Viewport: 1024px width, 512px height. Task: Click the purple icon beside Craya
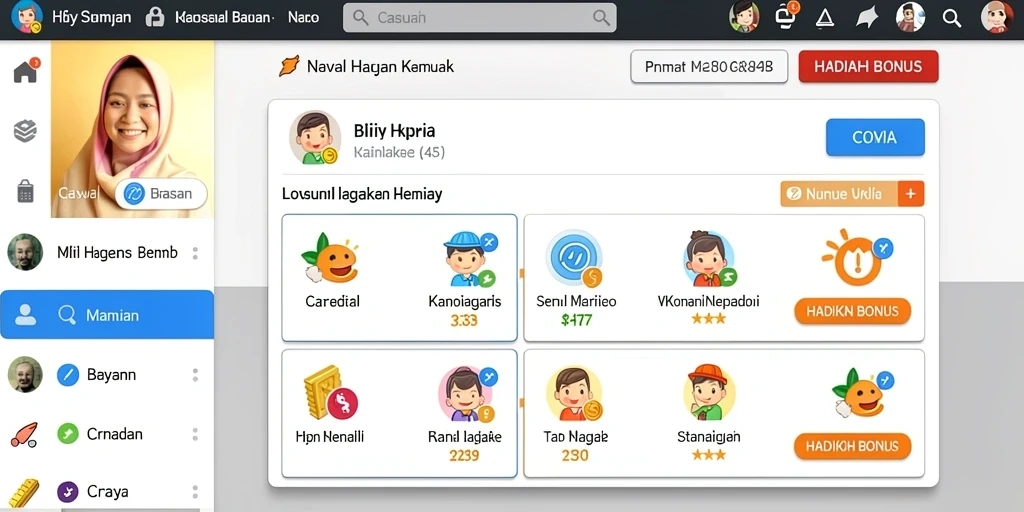pyautogui.click(x=68, y=492)
